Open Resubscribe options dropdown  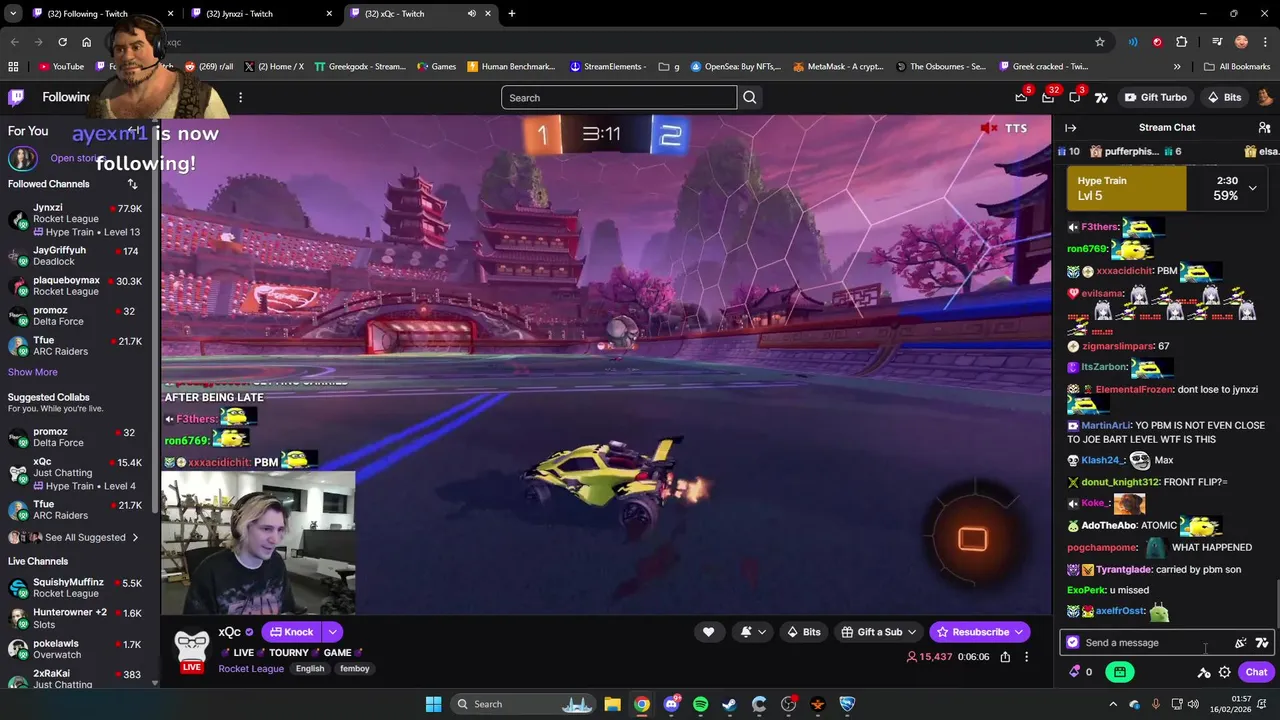pyautogui.click(x=1019, y=632)
